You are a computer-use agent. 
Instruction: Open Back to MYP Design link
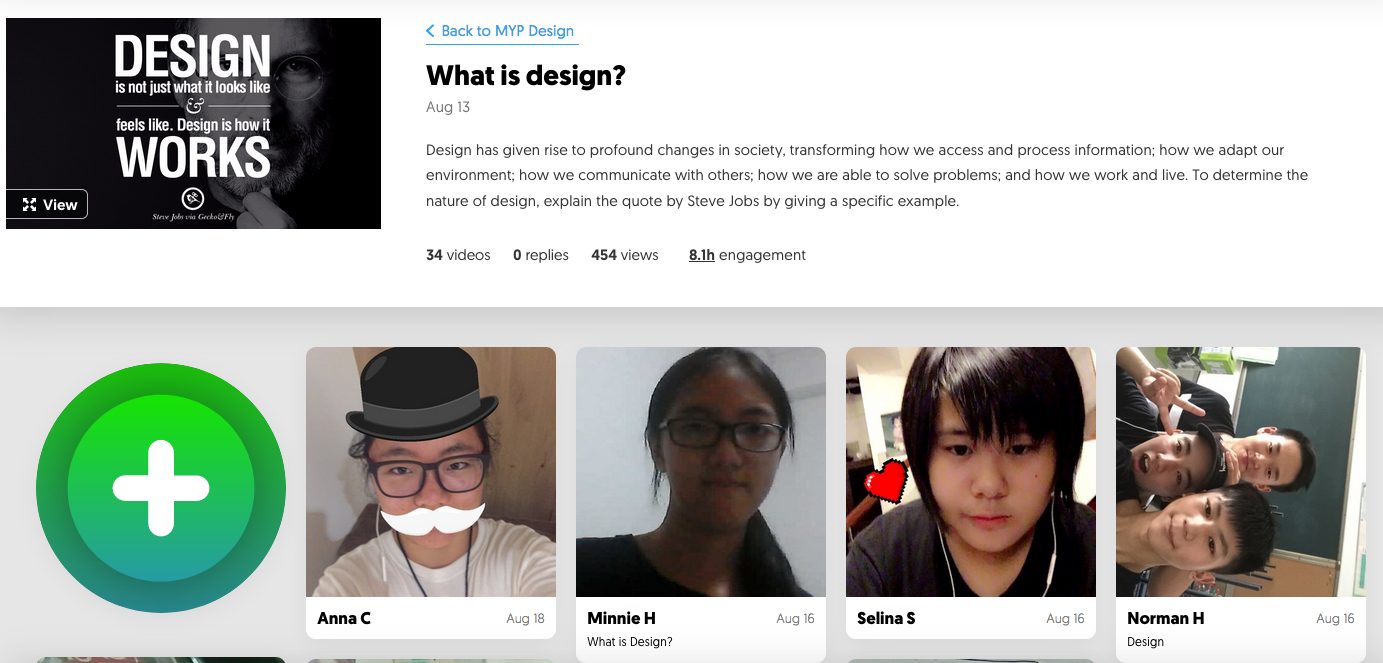pyautogui.click(x=507, y=31)
